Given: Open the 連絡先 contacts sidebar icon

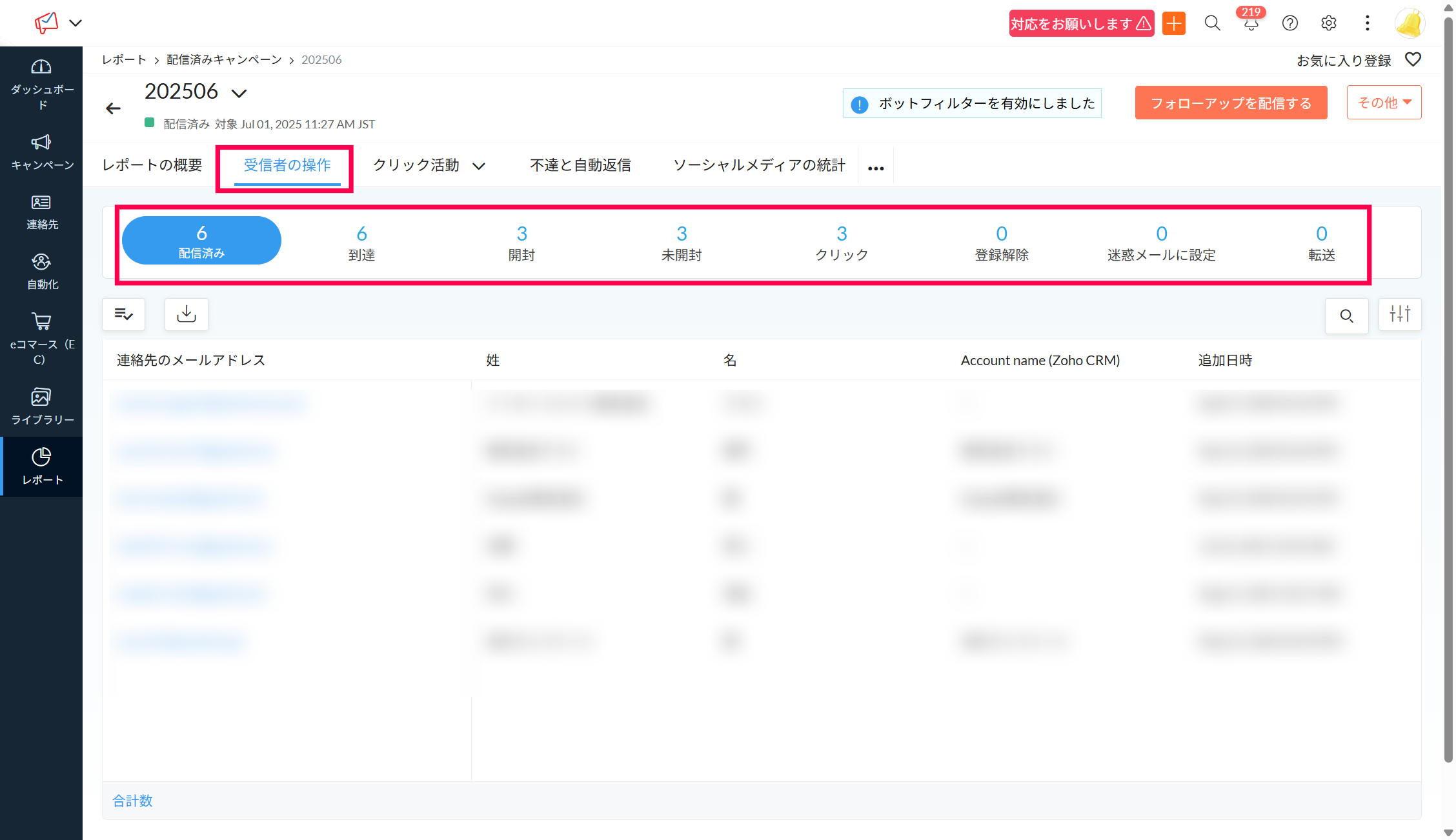Looking at the screenshot, I should point(41,203).
